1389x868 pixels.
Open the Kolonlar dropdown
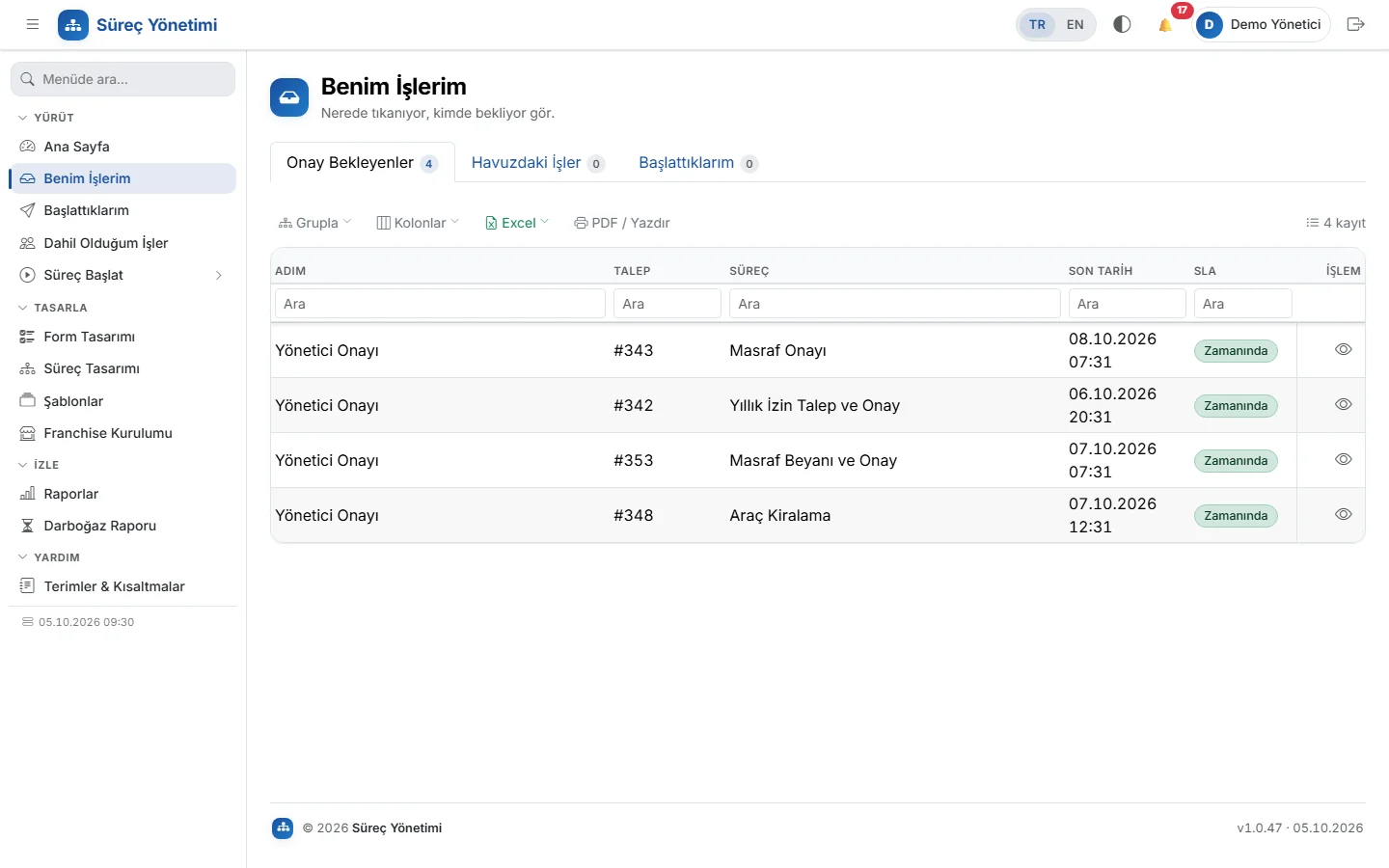[418, 223]
